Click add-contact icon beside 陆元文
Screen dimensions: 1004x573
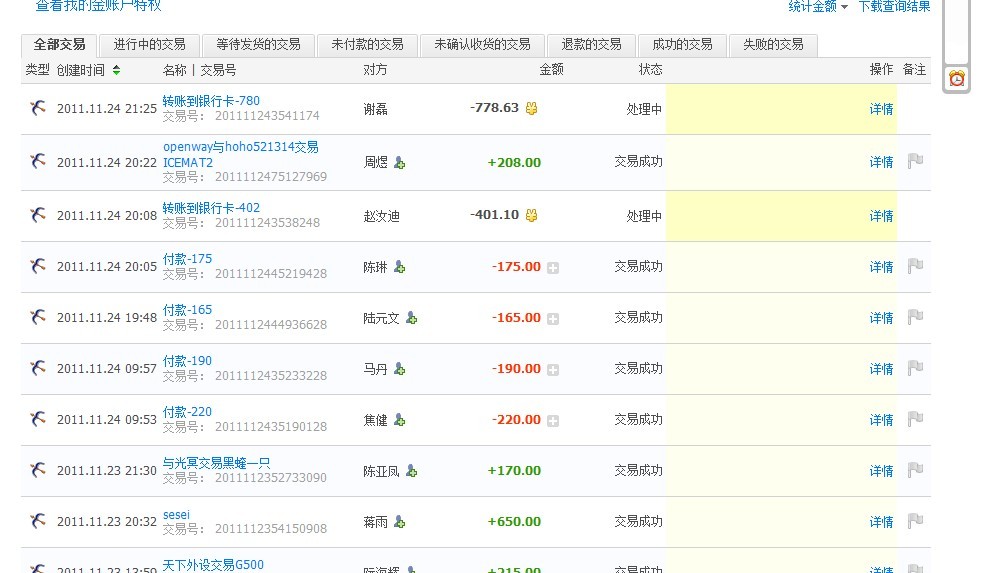[411, 318]
